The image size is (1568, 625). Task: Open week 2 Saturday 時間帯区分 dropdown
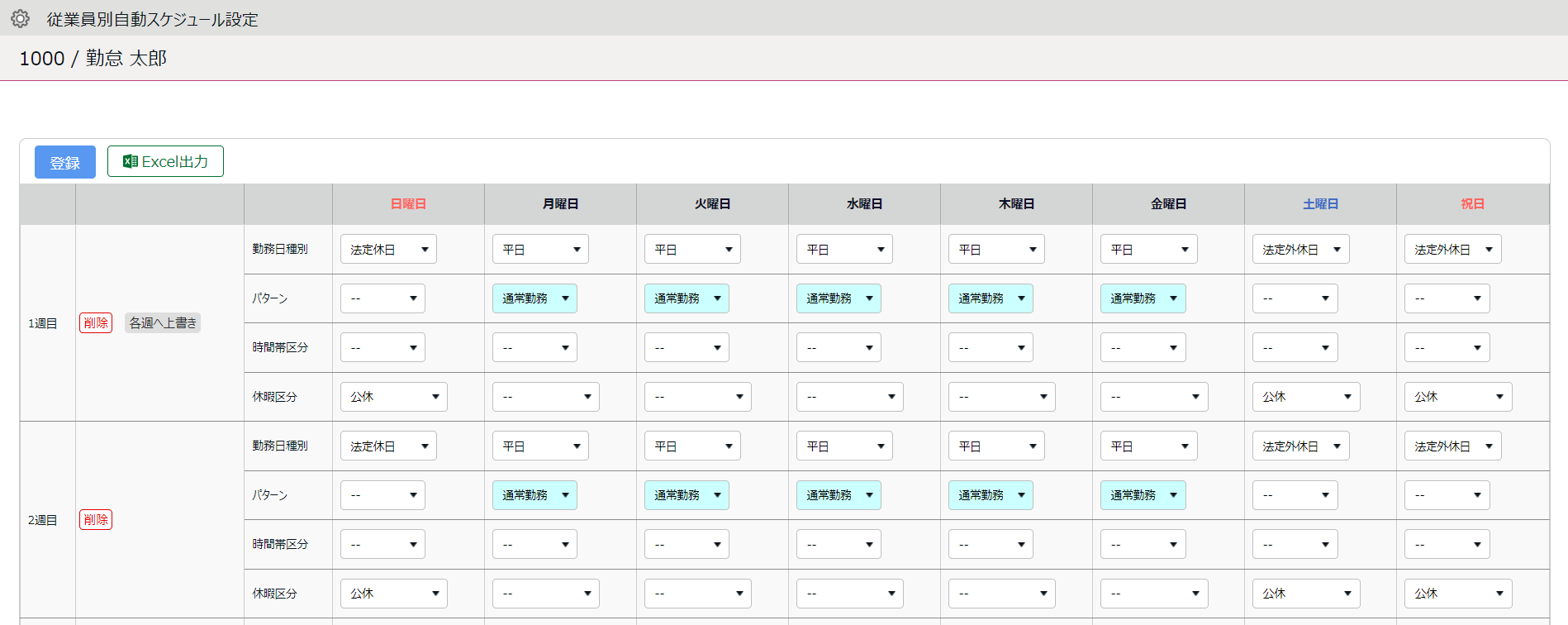tap(1295, 544)
